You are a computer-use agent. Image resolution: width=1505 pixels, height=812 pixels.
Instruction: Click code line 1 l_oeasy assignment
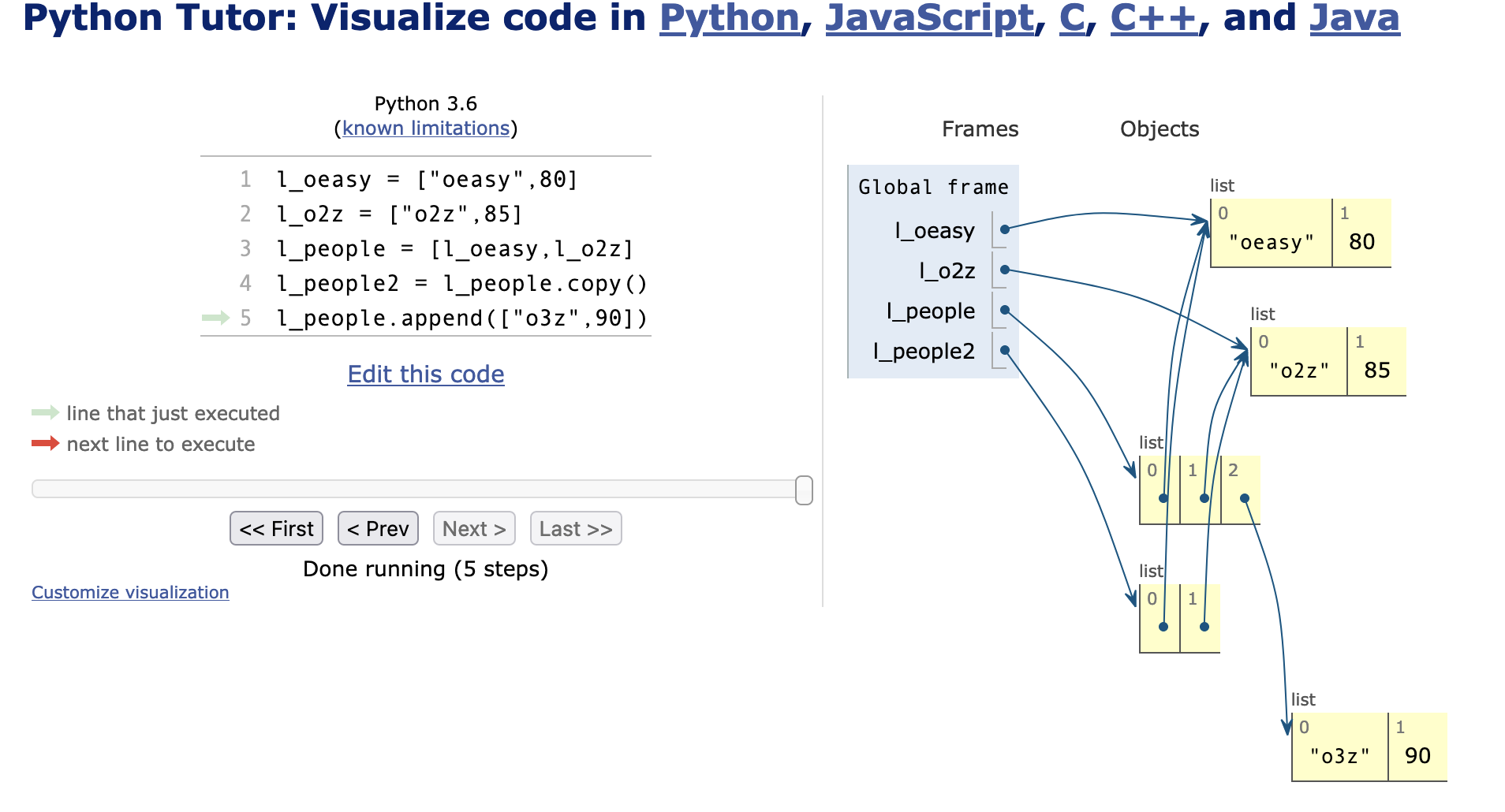tap(427, 180)
